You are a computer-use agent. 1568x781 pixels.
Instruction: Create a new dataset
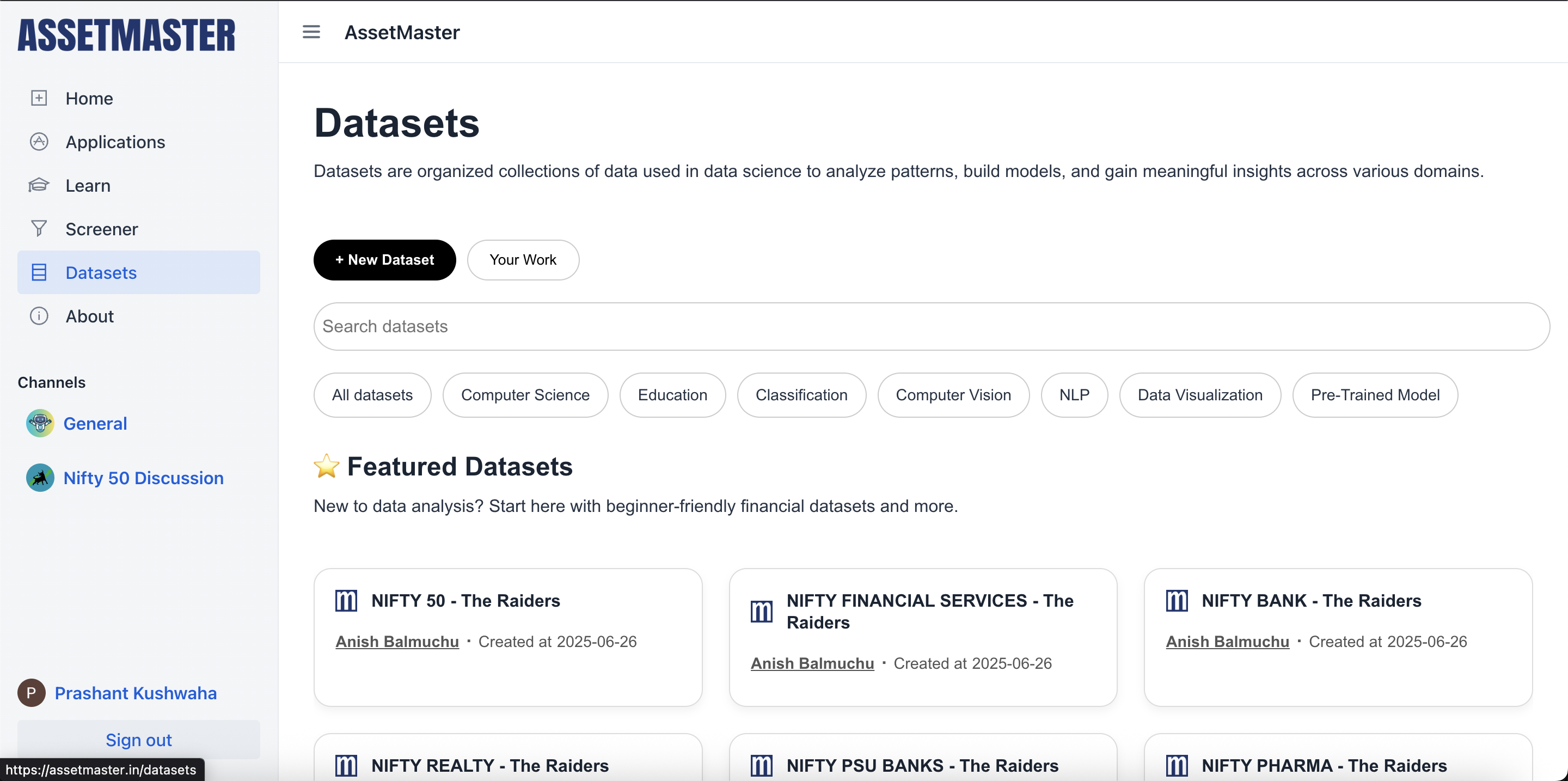tap(385, 260)
